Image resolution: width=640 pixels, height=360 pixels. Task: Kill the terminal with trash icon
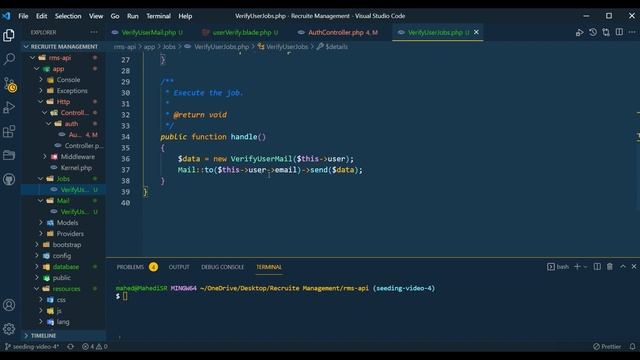coord(610,267)
